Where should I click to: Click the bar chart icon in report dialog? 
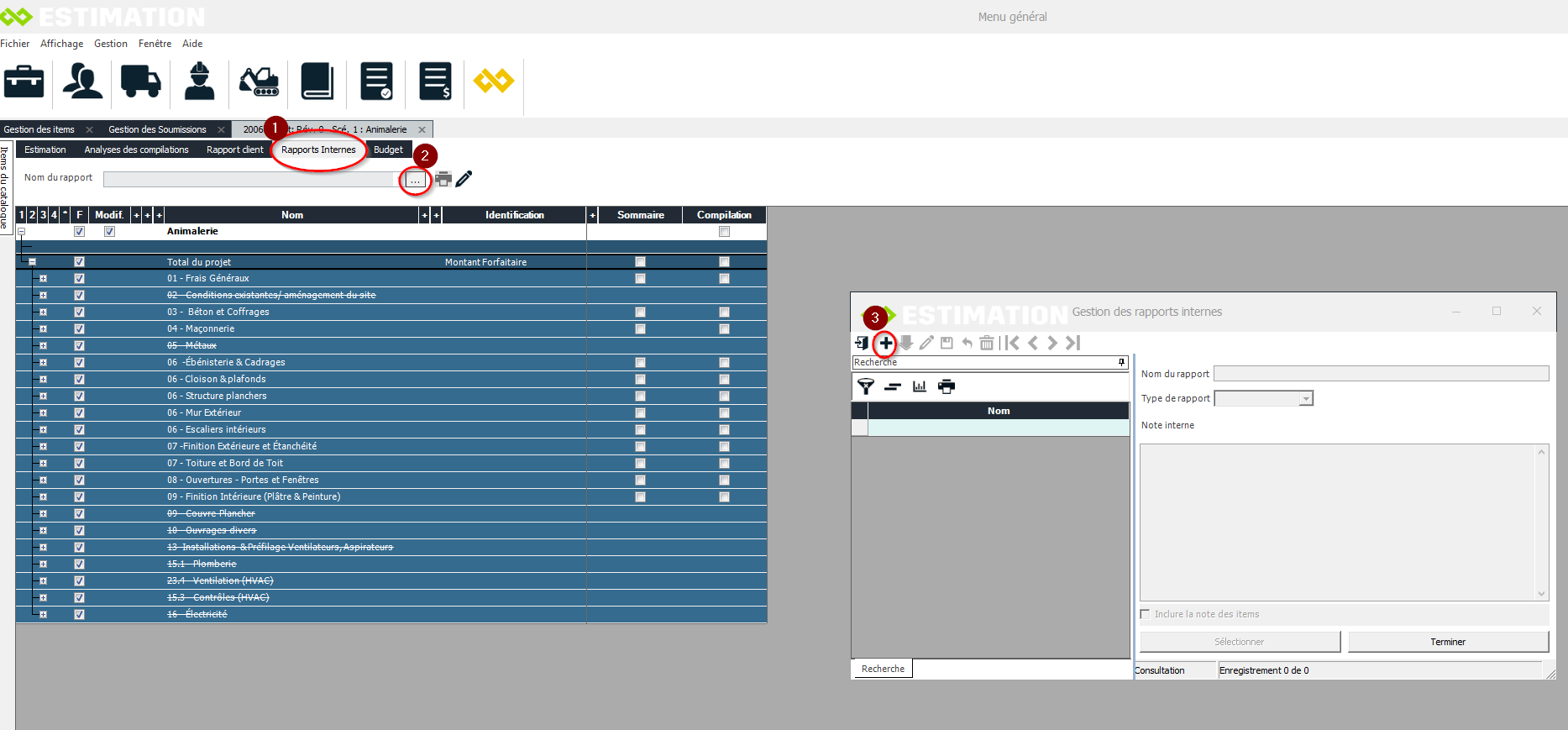point(920,386)
